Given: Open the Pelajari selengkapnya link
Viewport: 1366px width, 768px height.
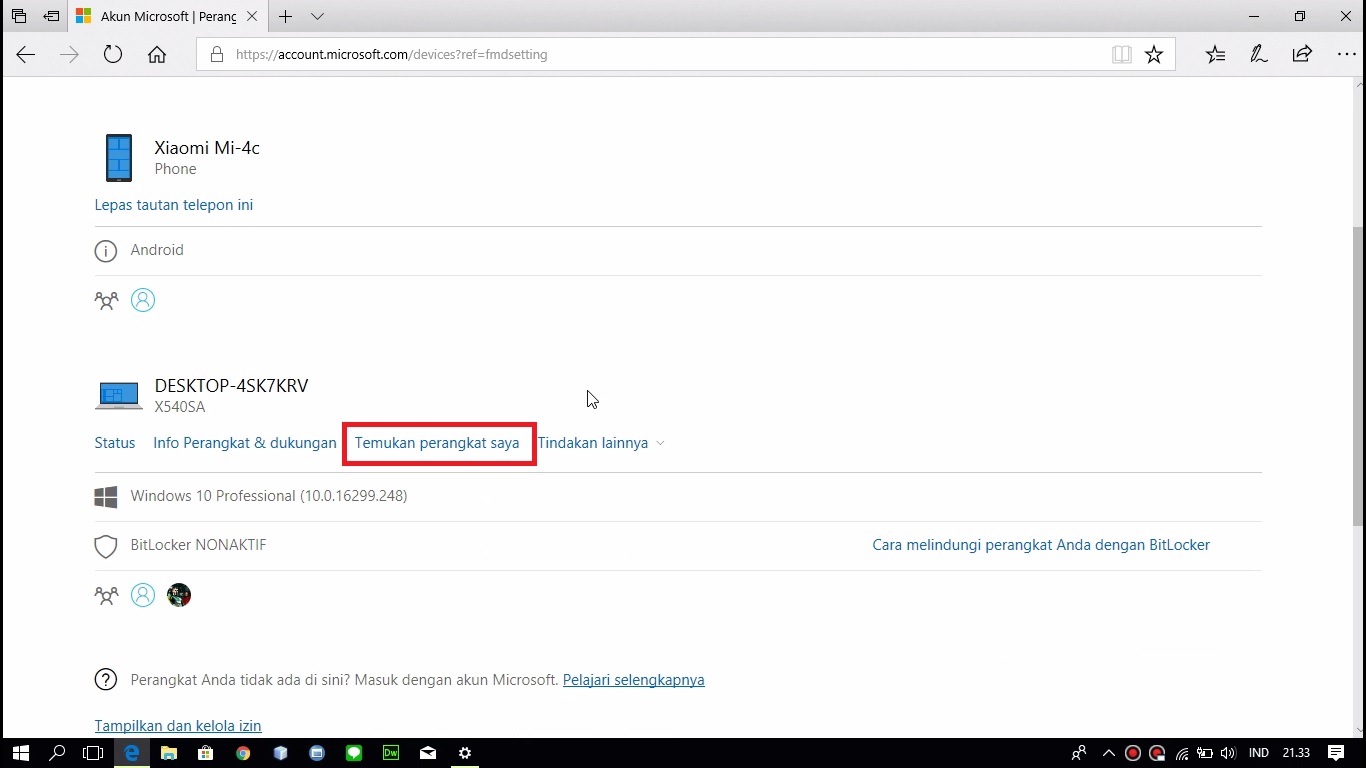Looking at the screenshot, I should click(x=634, y=680).
